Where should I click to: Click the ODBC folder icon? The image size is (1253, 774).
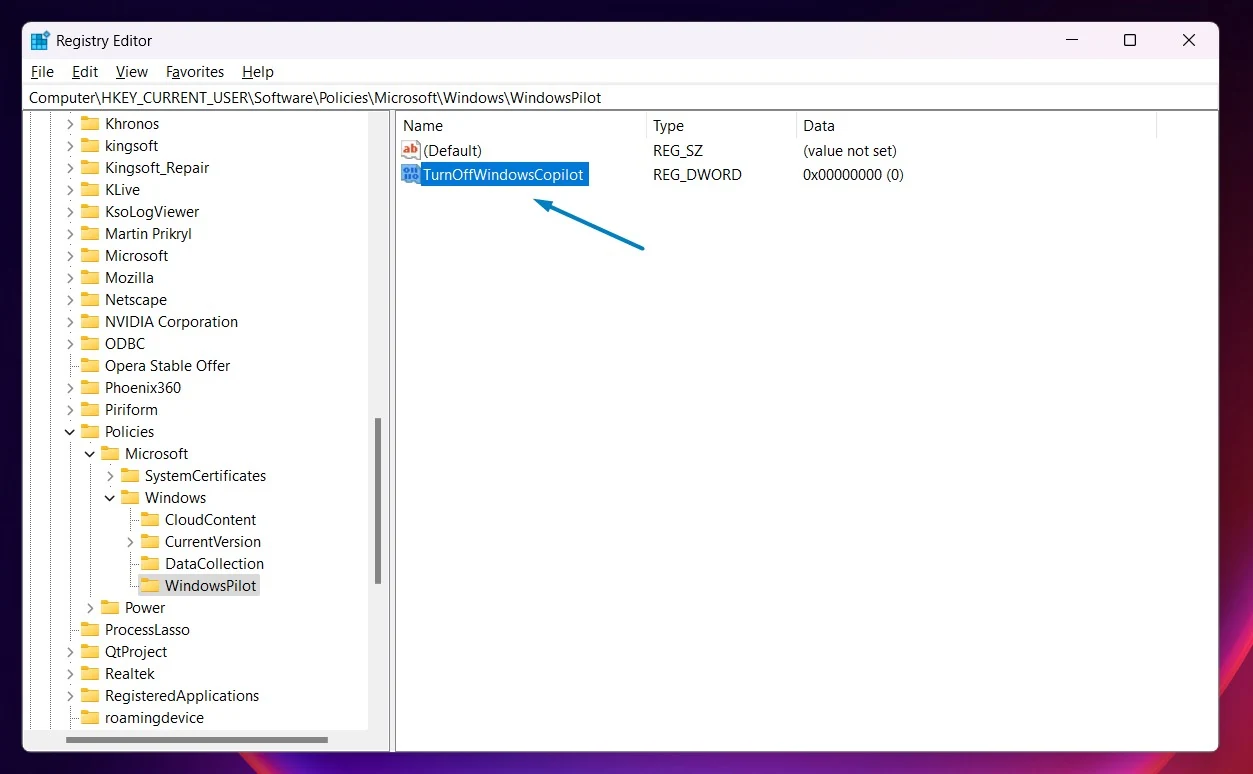click(90, 344)
